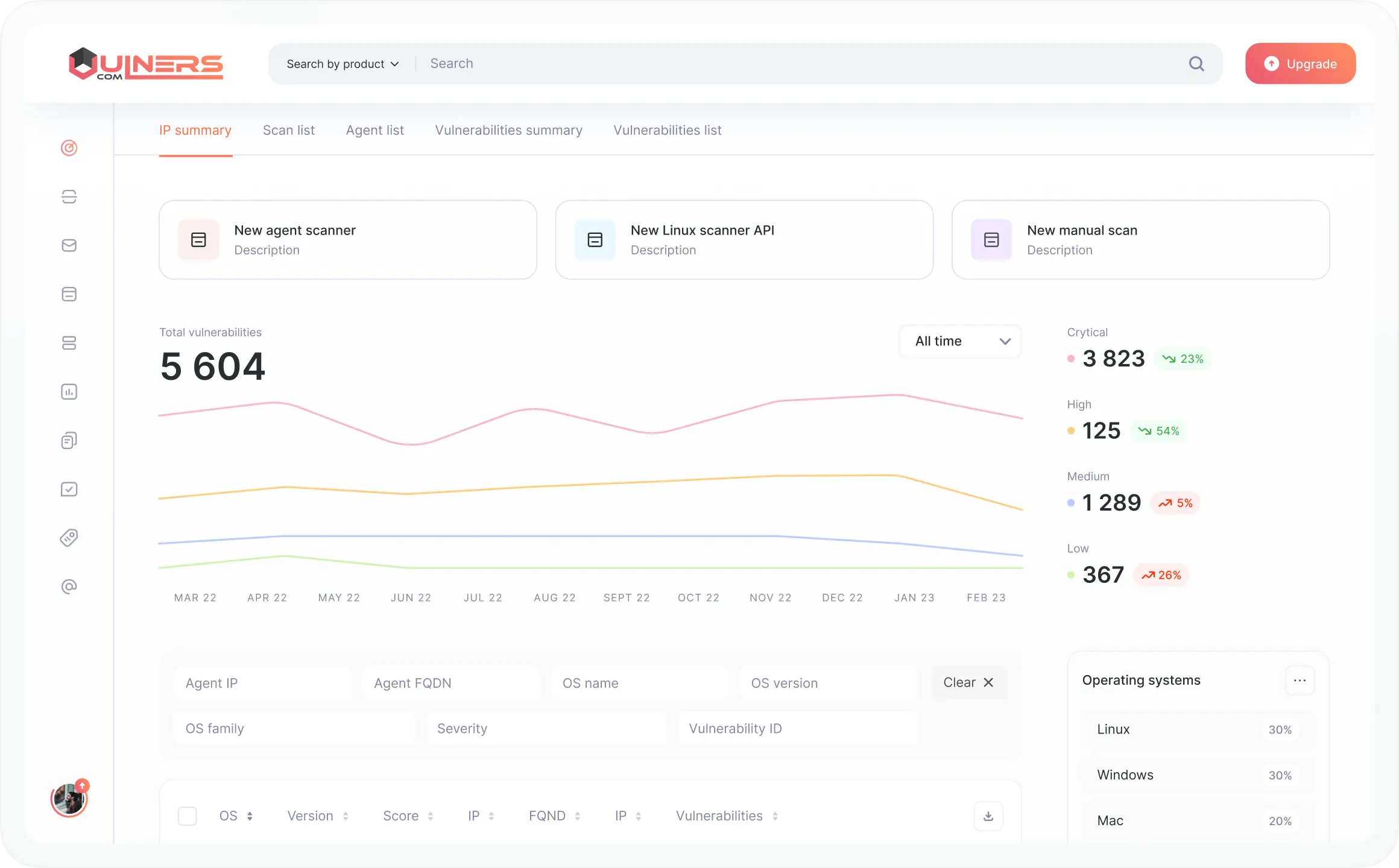The width and height of the screenshot is (1399, 868).
Task: Toggle the select-all checkbox in table header
Action: [x=188, y=816]
